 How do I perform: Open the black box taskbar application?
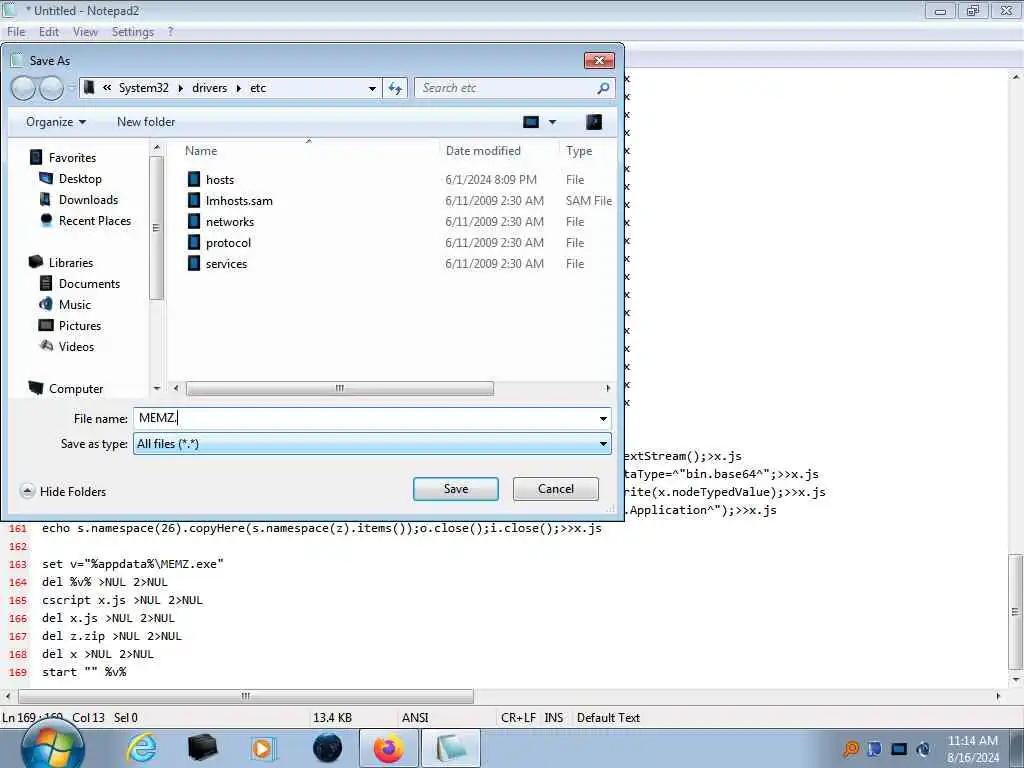[x=202, y=748]
